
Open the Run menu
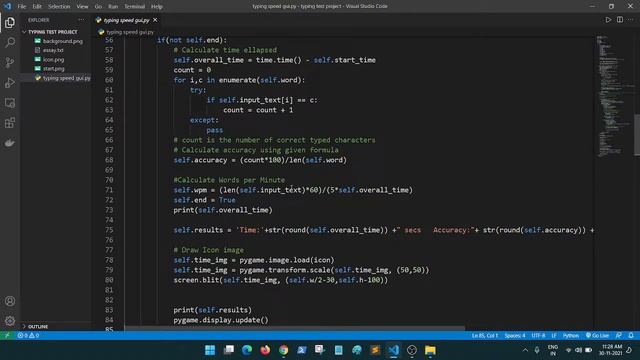(x=113, y=7)
